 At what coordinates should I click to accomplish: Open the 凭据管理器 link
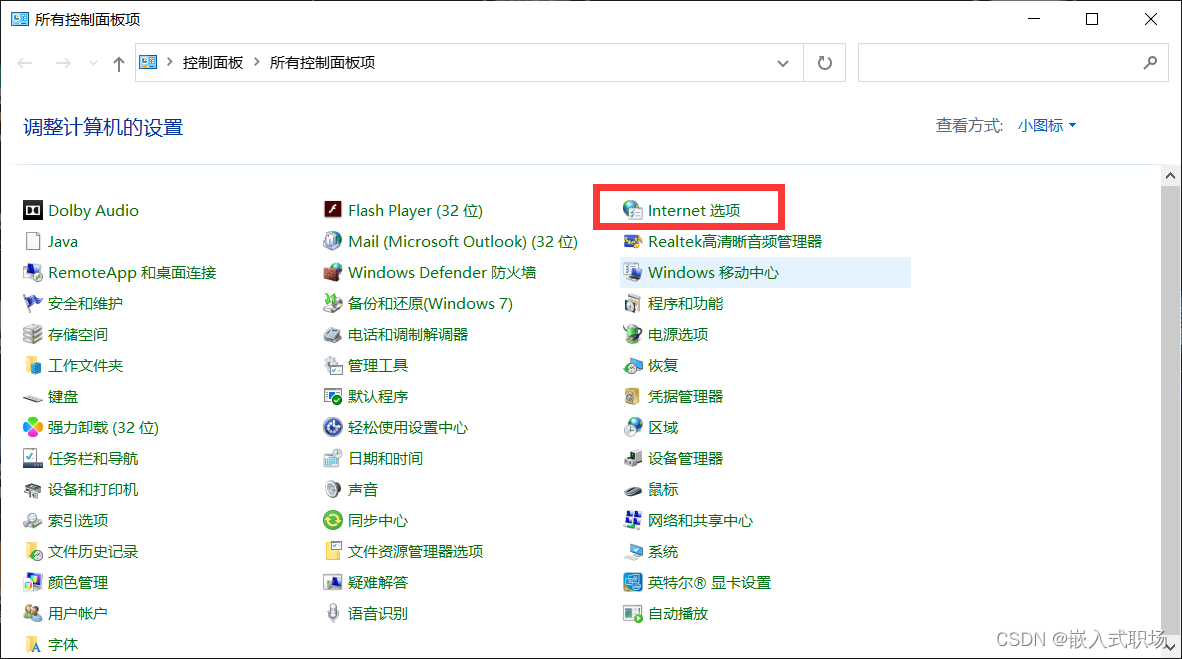[x=685, y=397]
